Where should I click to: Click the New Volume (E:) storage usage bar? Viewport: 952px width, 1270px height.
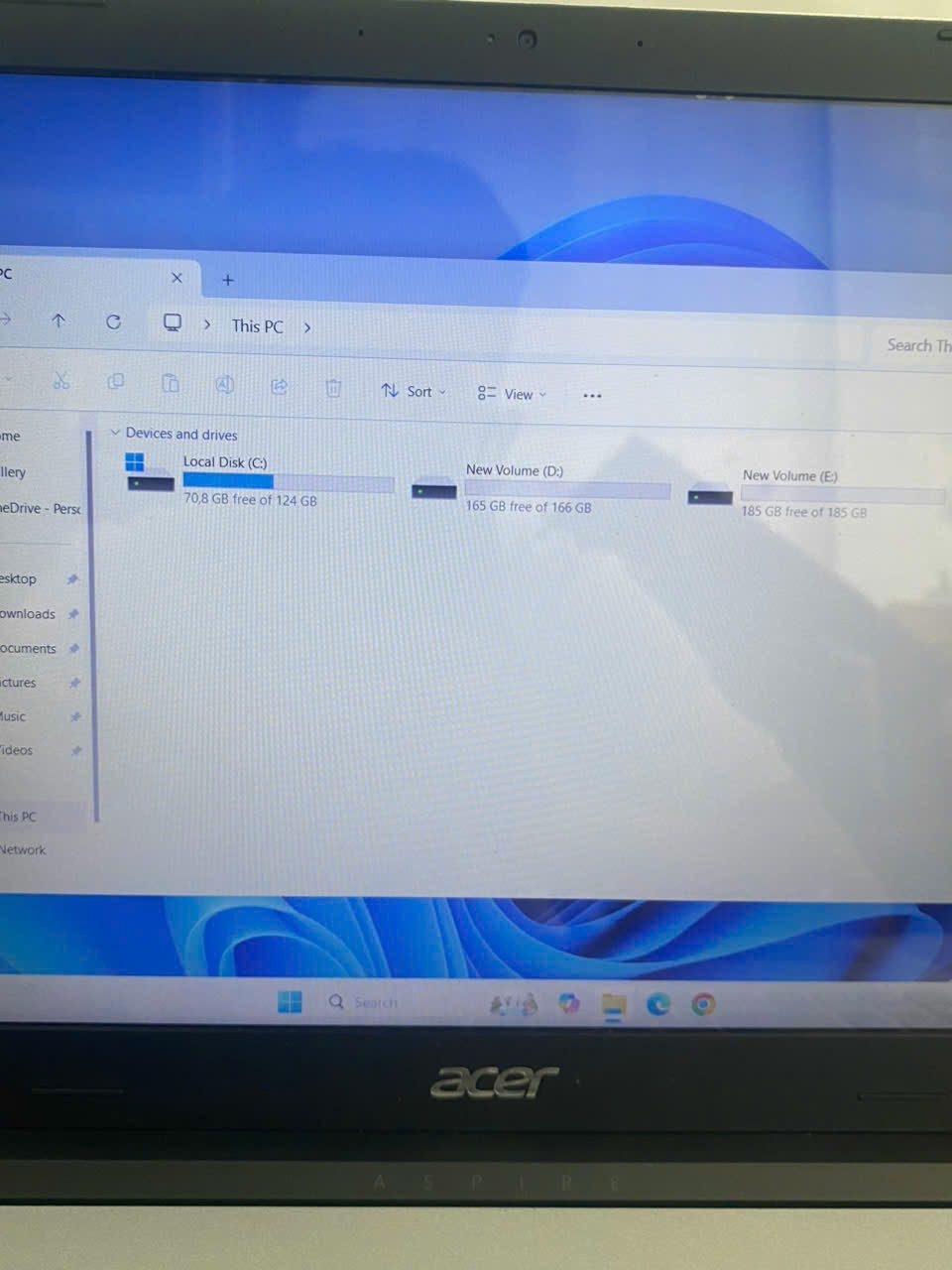(842, 494)
